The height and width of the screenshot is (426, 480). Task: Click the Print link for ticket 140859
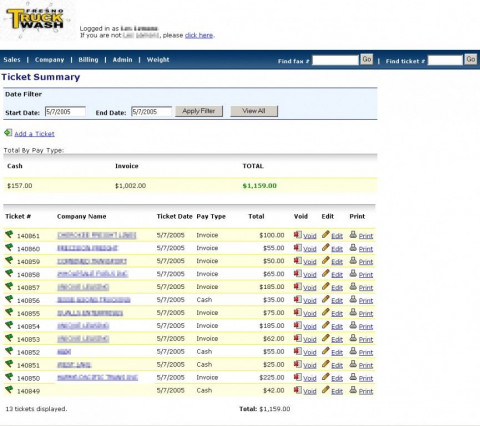click(x=366, y=262)
